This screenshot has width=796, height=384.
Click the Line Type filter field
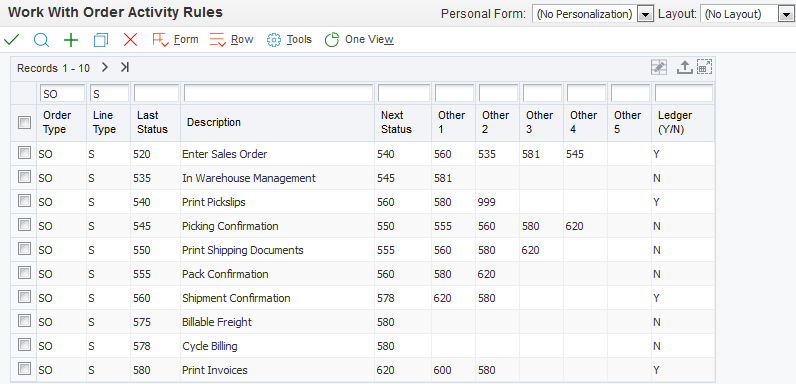click(109, 93)
